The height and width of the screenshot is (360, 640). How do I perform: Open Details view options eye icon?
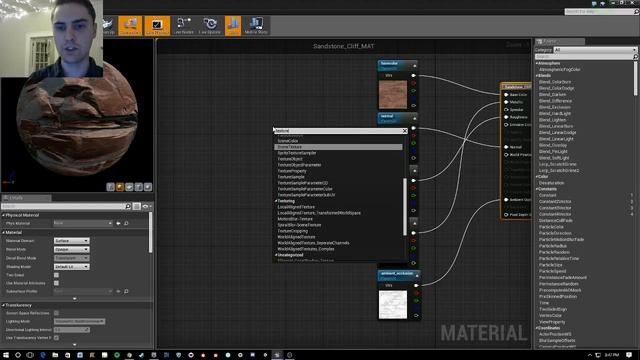[146, 207]
